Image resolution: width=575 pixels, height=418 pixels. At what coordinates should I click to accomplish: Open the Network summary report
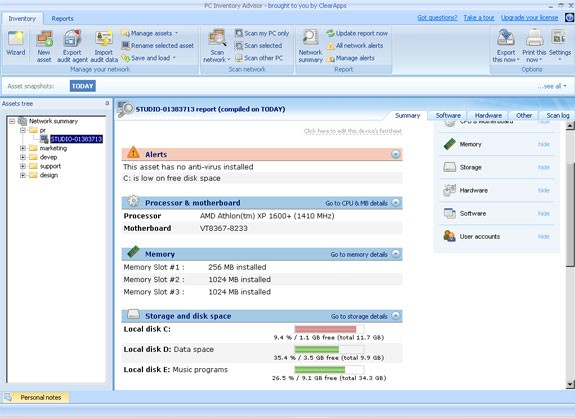(x=310, y=46)
